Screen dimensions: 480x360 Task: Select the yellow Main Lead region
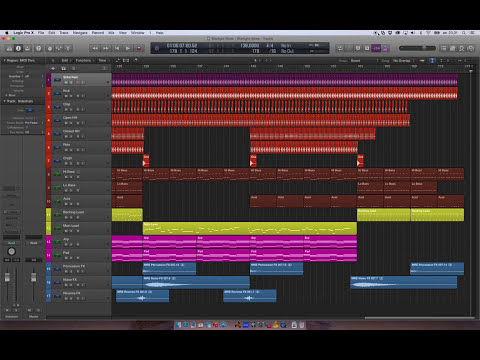click(x=250, y=228)
